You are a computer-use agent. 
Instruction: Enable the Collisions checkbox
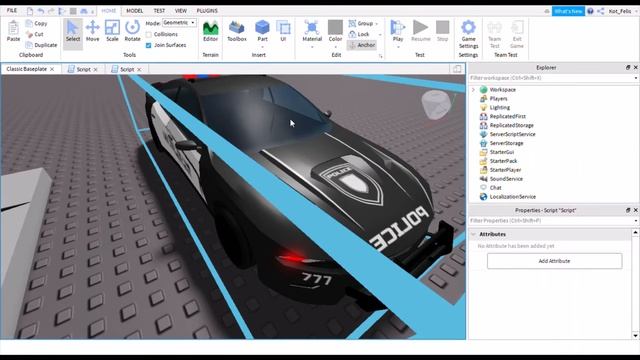point(149,34)
